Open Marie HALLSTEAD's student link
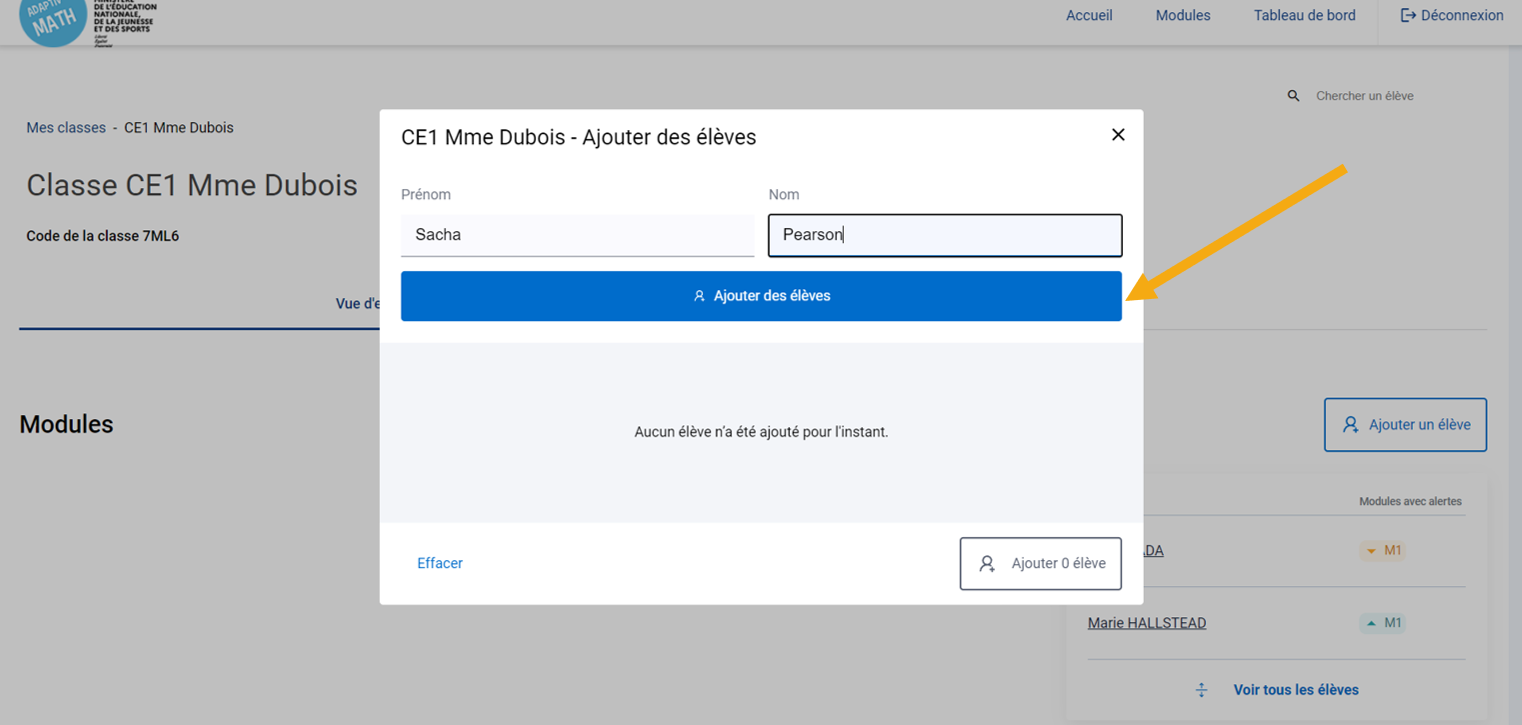1522x725 pixels. click(1146, 623)
